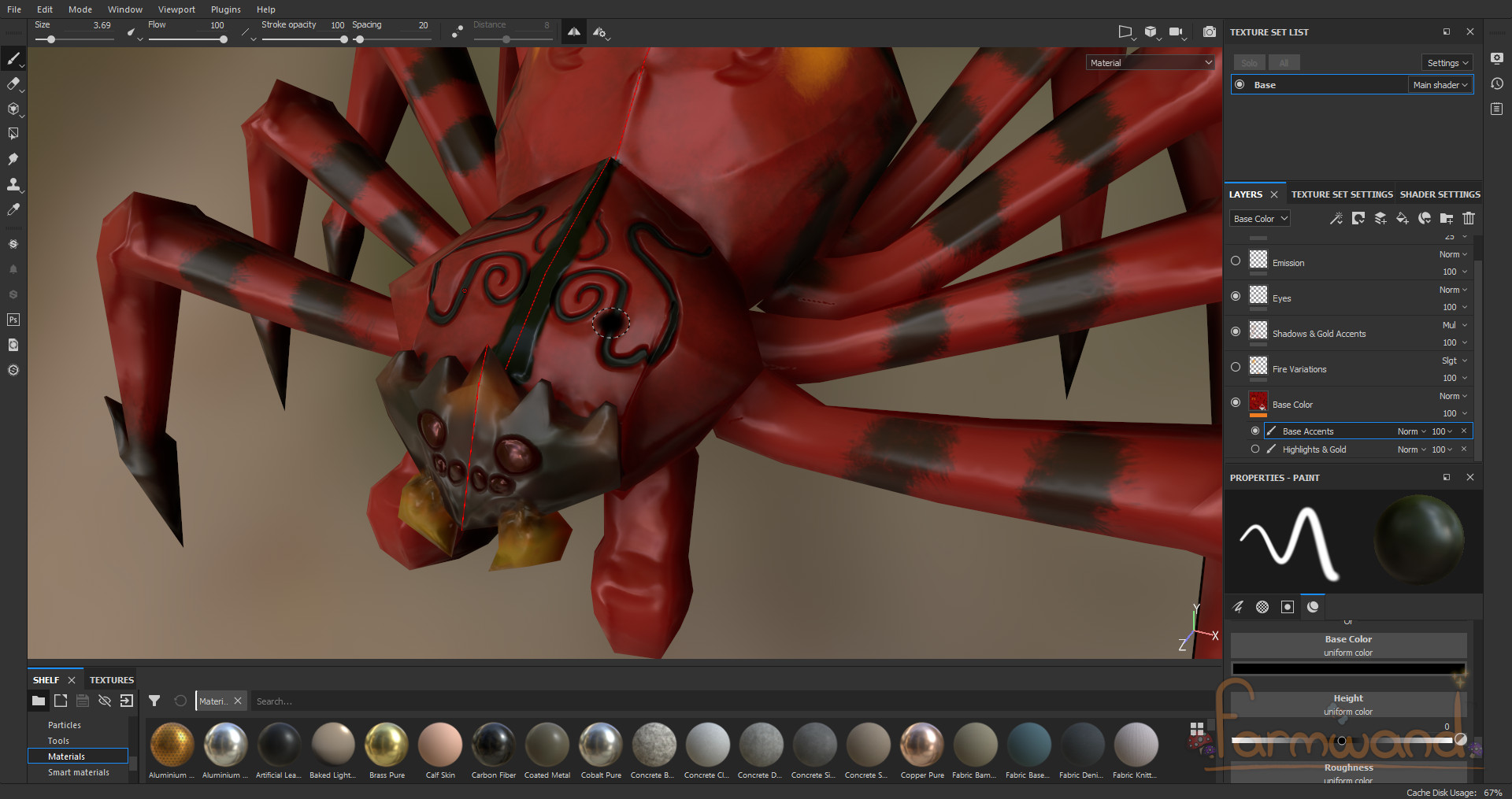Viewport: 1512px width, 799px height.
Task: Switch shelf to grid view icon
Action: (x=1197, y=729)
